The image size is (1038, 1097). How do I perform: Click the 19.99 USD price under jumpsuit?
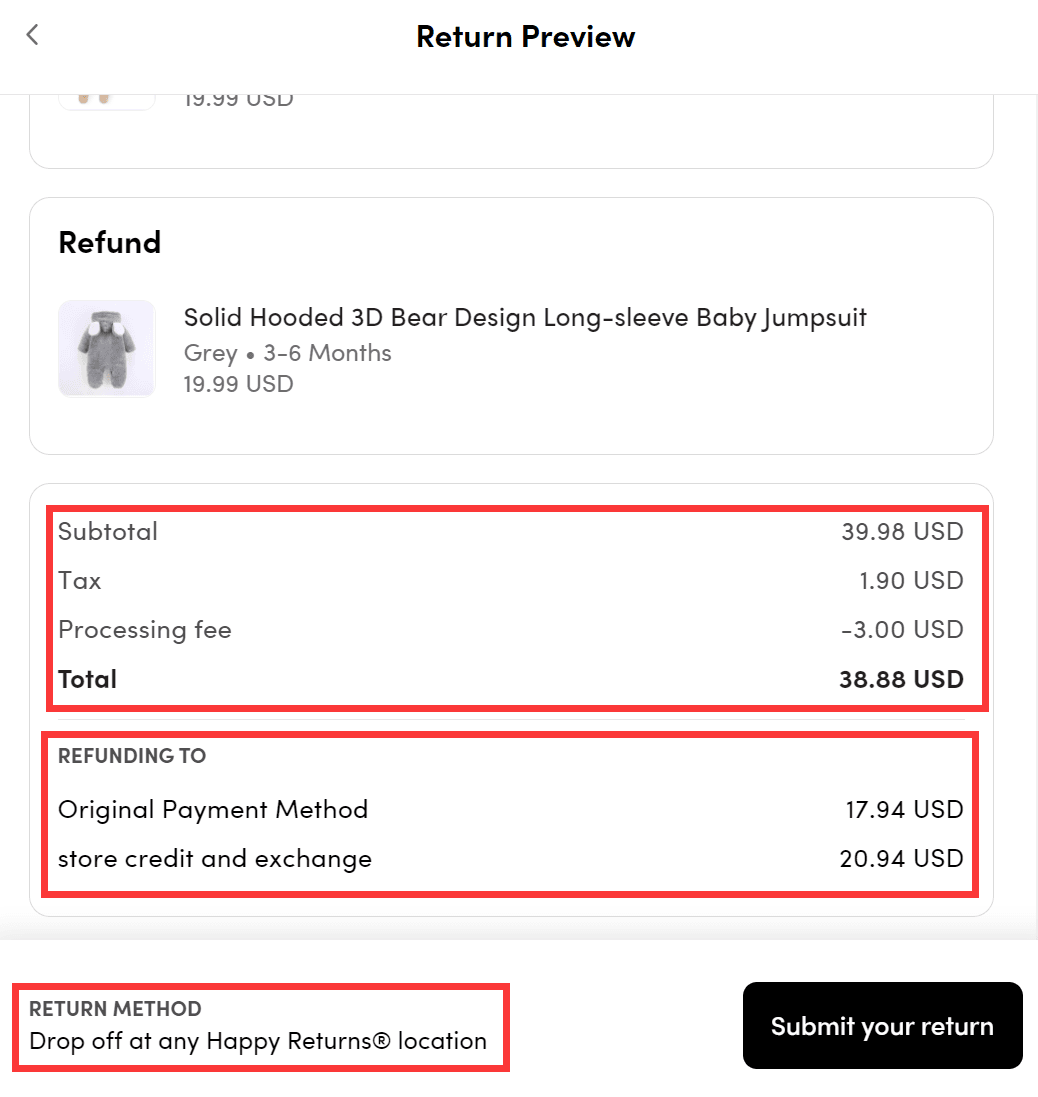(x=239, y=384)
